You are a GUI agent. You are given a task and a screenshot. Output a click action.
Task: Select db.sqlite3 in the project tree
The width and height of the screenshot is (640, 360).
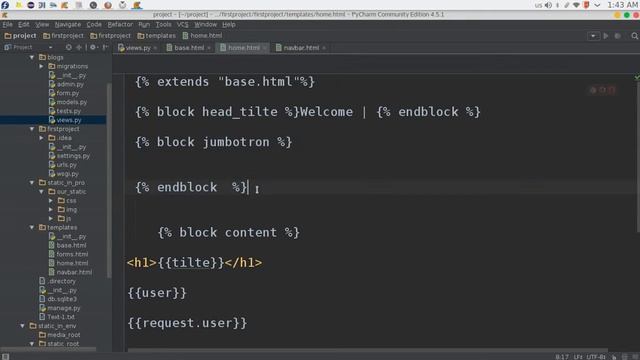62,299
